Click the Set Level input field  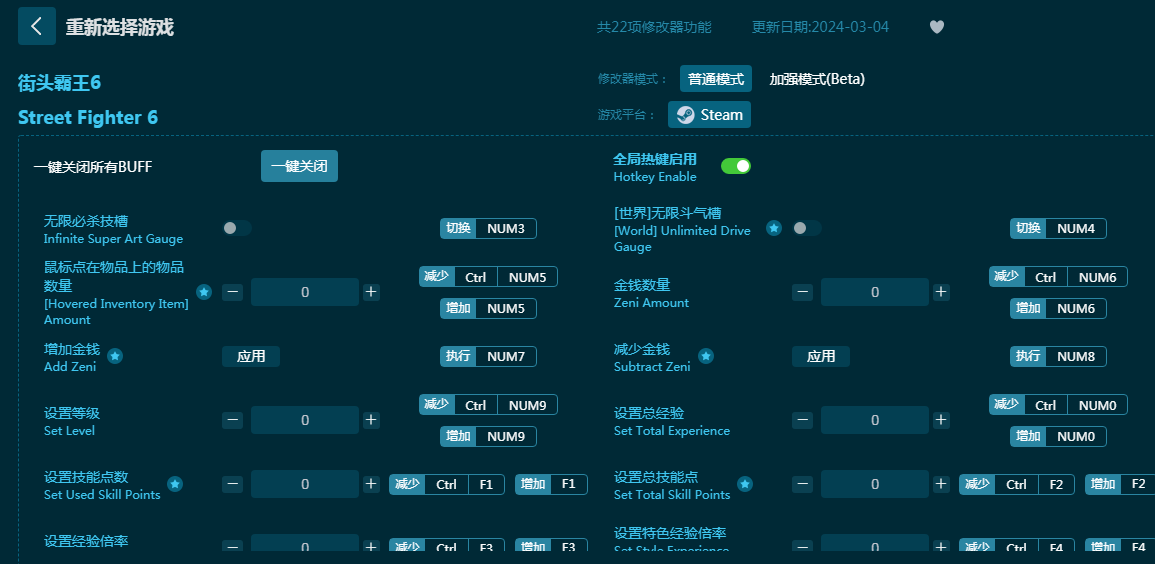[305, 420]
